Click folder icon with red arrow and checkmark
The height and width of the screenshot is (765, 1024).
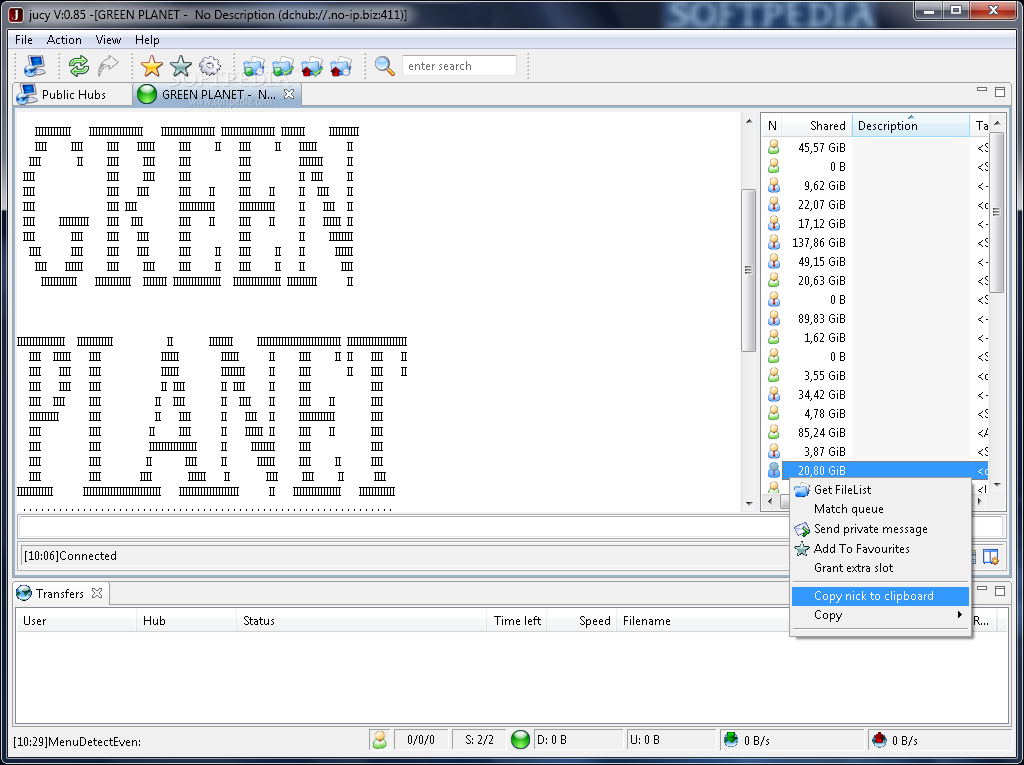312,67
